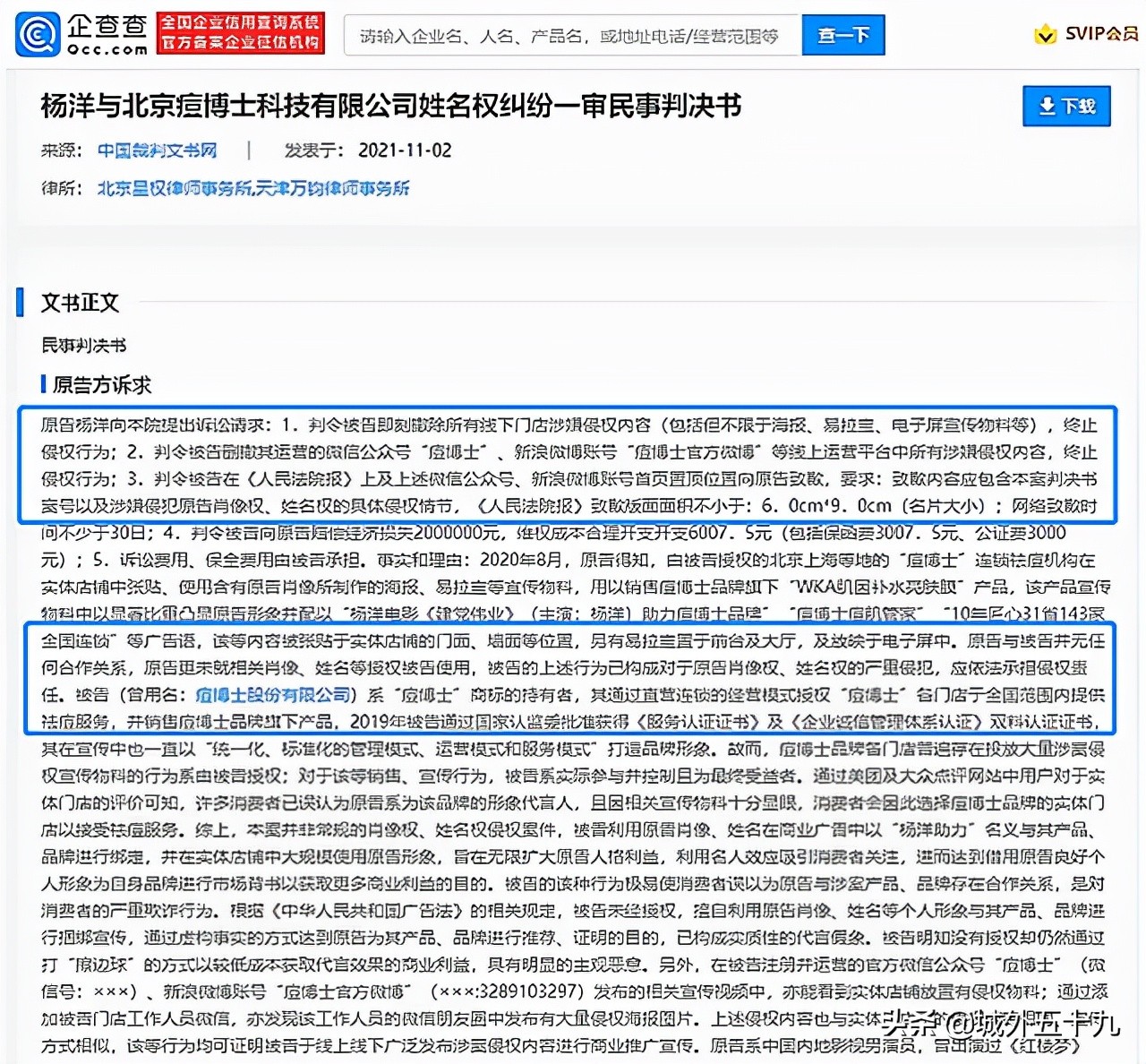Open the 中国裁判文书网 source link

pyautogui.click(x=157, y=150)
